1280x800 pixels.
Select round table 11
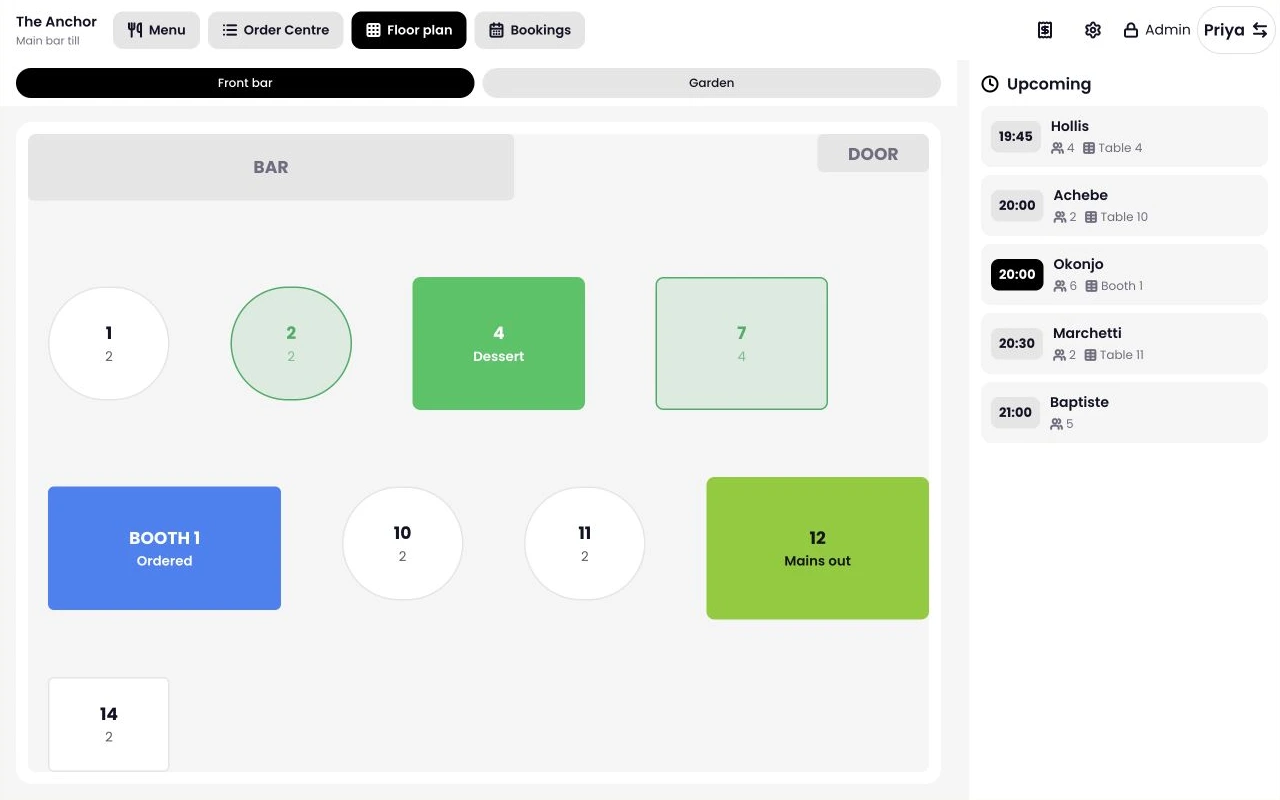[x=585, y=543]
